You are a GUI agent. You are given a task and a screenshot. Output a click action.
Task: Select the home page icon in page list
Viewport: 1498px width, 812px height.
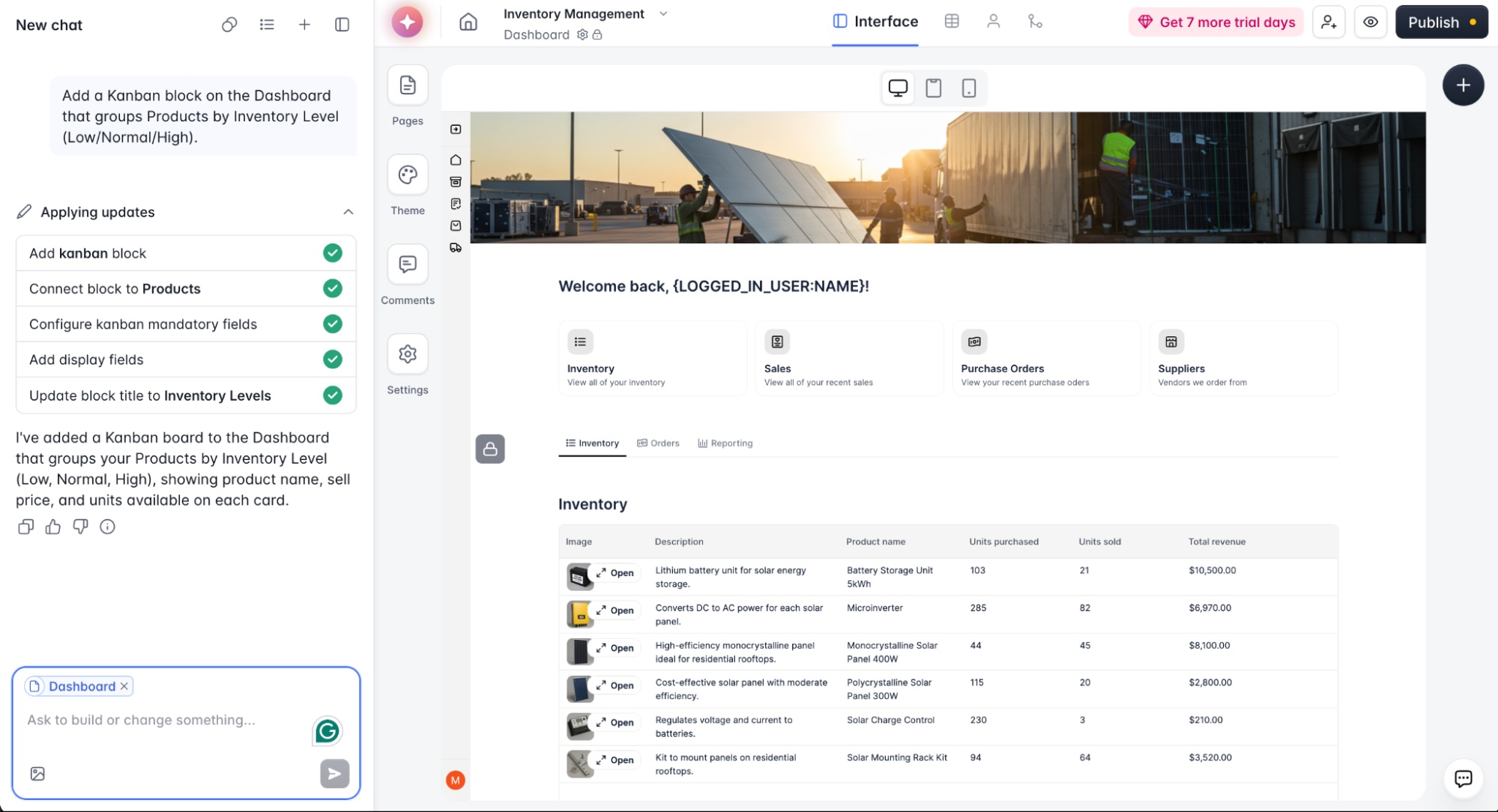pos(456,160)
